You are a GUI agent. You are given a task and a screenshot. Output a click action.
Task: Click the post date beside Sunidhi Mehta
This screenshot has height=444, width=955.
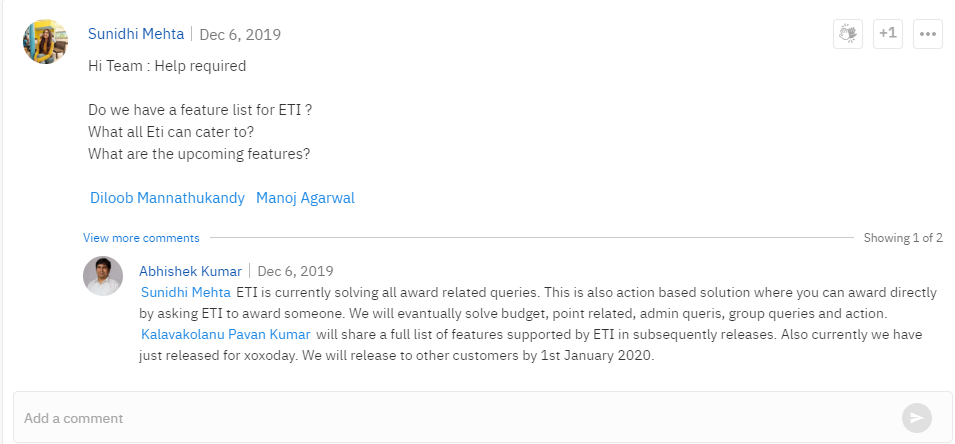click(240, 34)
